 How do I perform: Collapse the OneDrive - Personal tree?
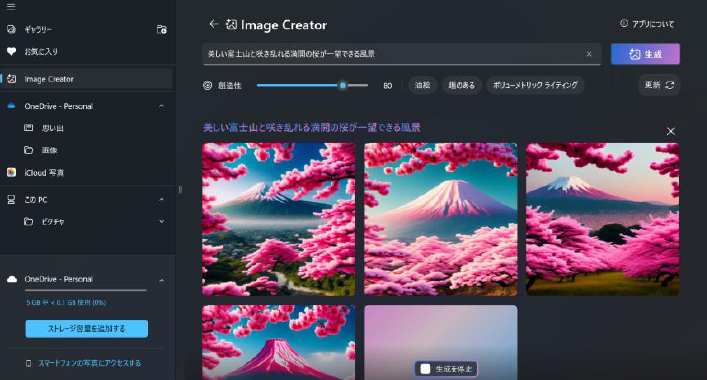click(161, 106)
